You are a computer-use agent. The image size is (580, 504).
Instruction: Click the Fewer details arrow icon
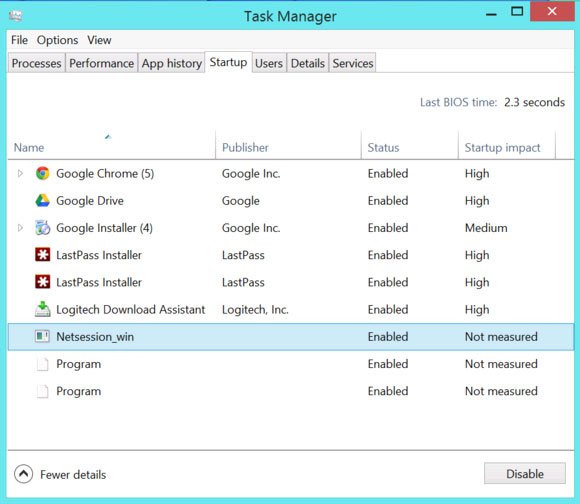[23, 474]
